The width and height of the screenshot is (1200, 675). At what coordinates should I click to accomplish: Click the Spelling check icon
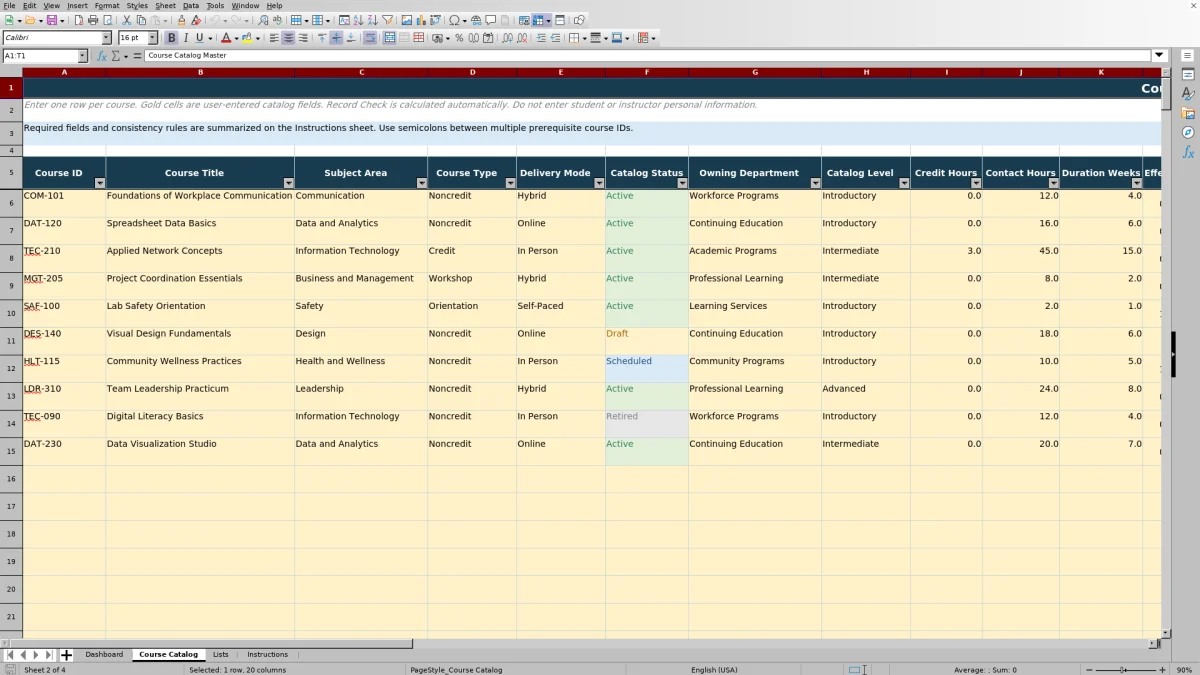coord(277,20)
